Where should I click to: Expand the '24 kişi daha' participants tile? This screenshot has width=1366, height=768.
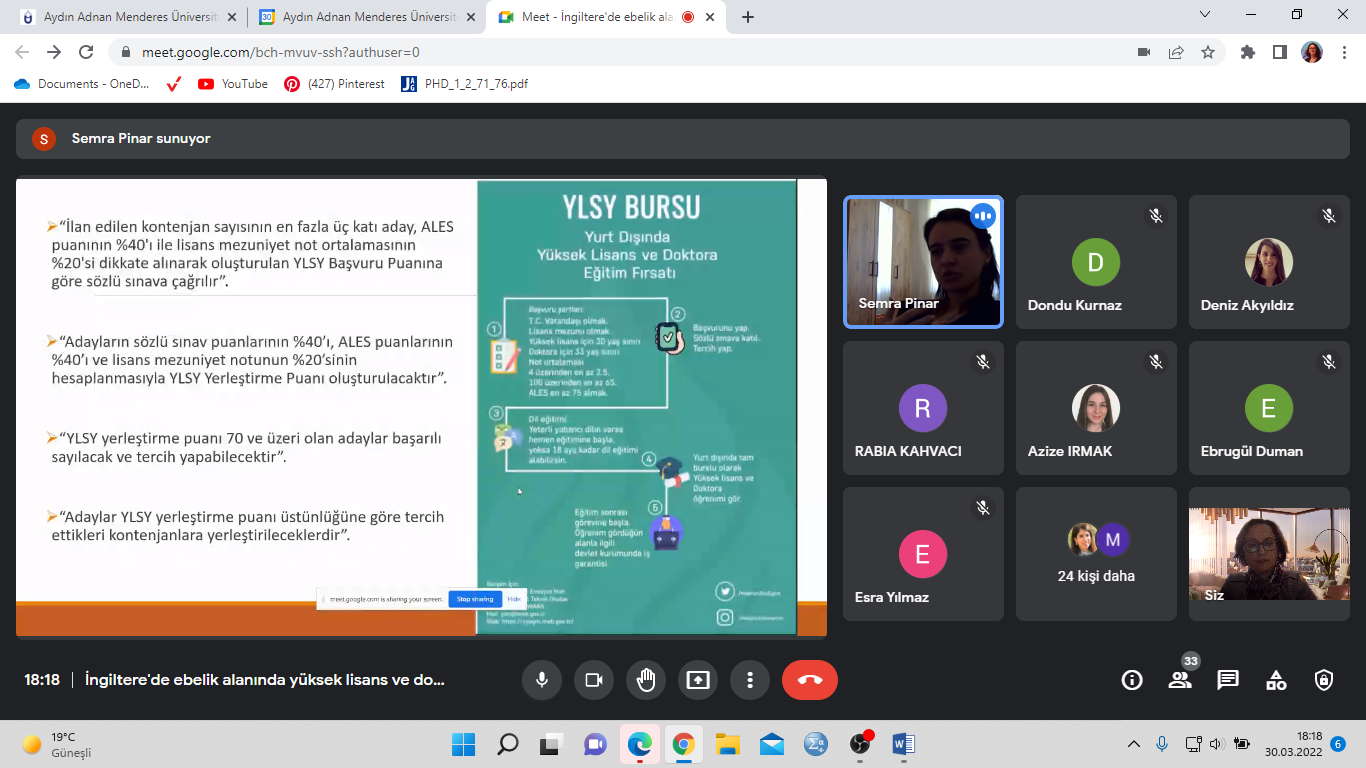coord(1096,554)
